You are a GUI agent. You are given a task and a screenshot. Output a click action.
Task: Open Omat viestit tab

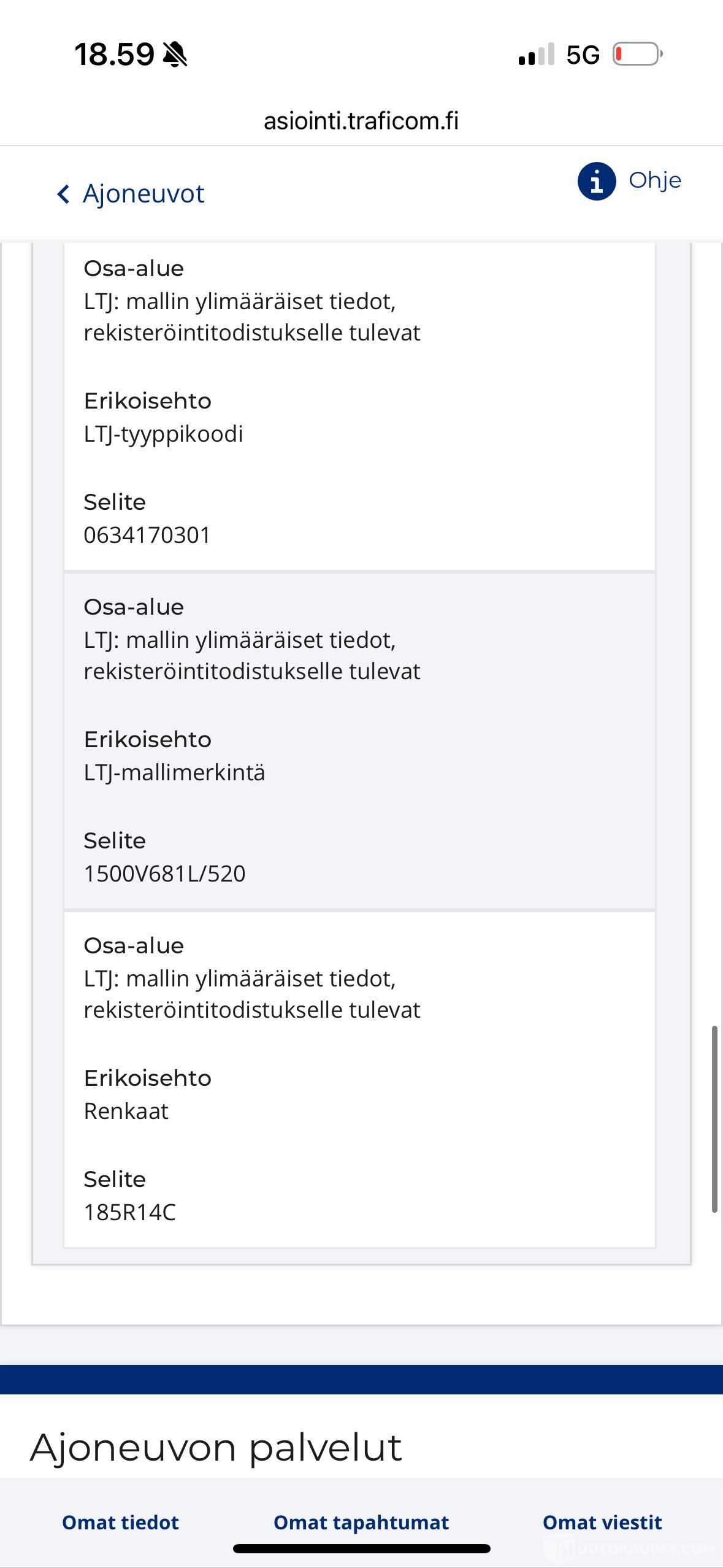(602, 1522)
